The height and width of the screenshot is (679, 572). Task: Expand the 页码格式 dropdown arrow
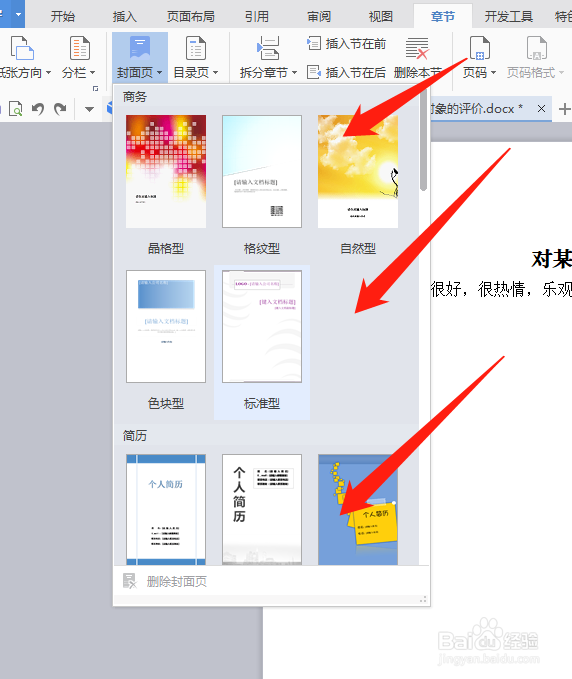[562, 73]
